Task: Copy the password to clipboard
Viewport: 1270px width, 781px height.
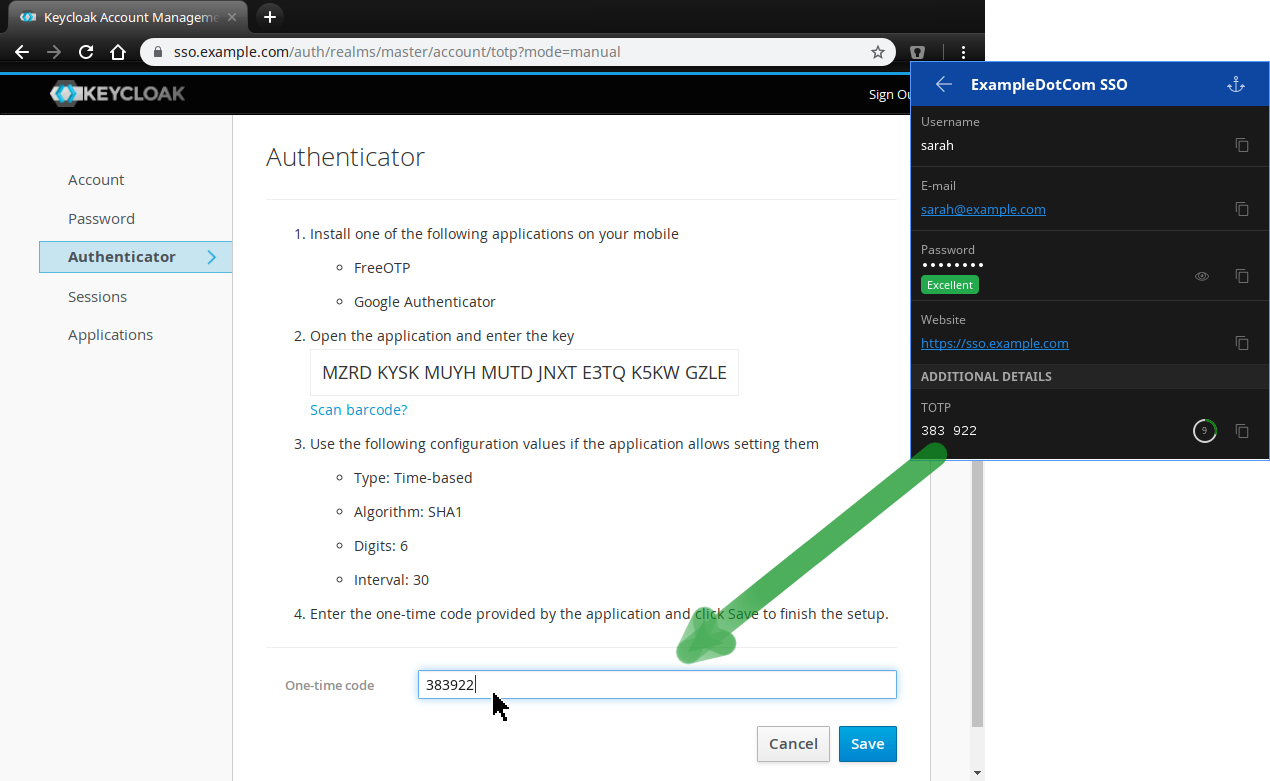Action: 1242,276
